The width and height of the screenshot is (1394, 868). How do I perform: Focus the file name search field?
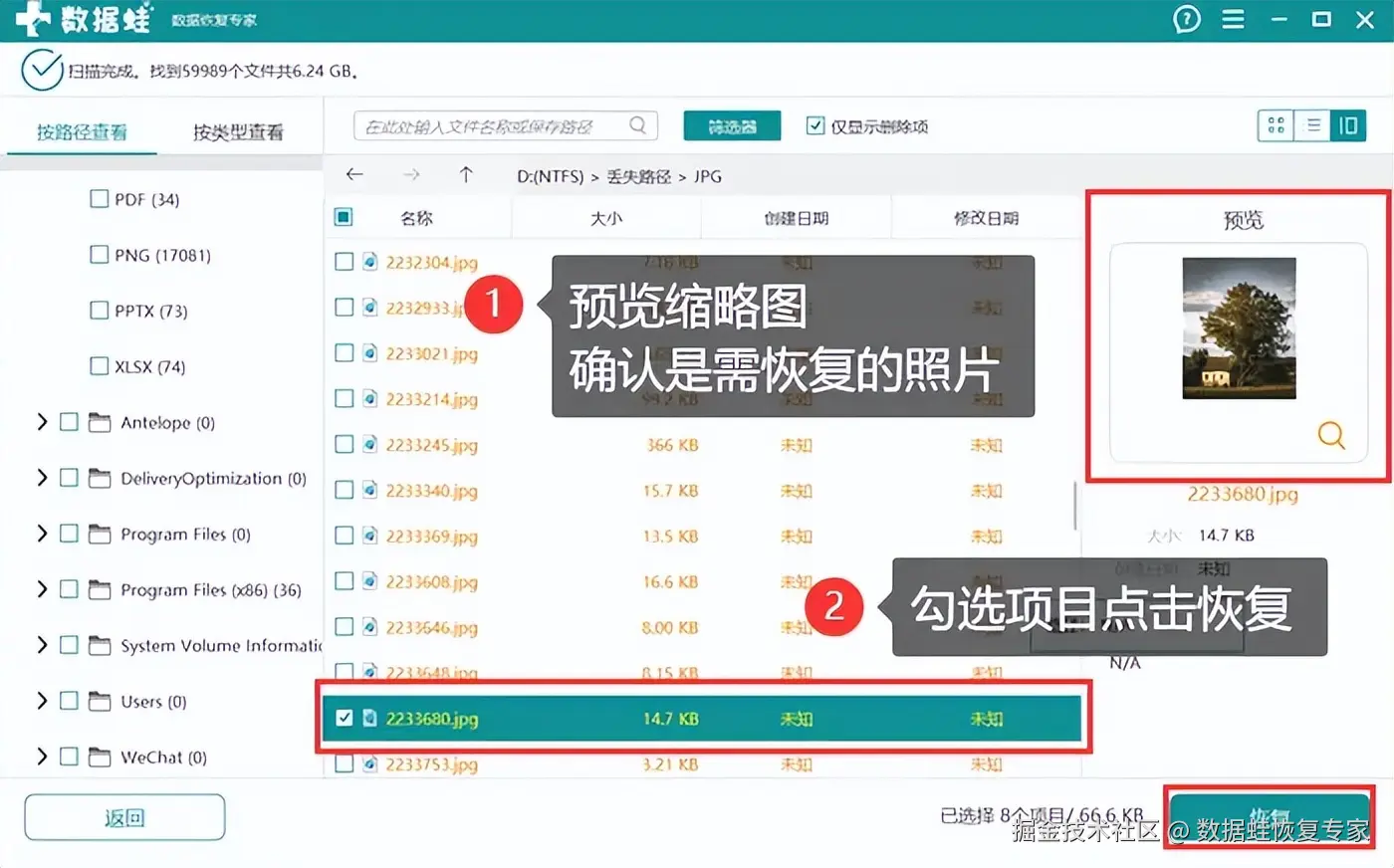(506, 126)
